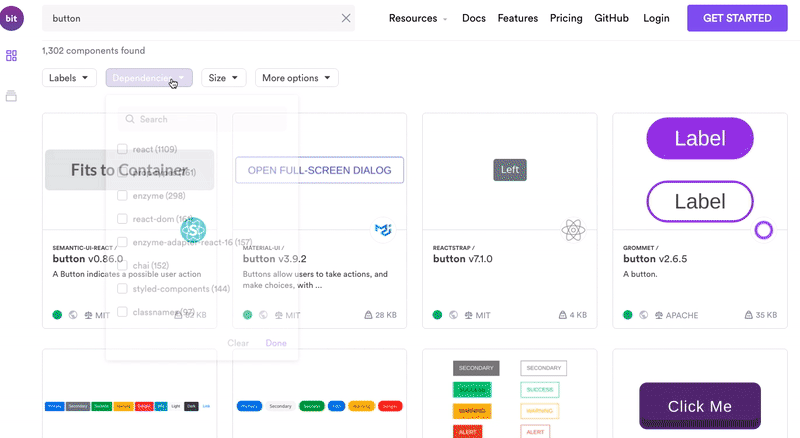Click green status dot on semantic-ui-react card
This screenshot has height=438, width=800.
(x=57, y=315)
